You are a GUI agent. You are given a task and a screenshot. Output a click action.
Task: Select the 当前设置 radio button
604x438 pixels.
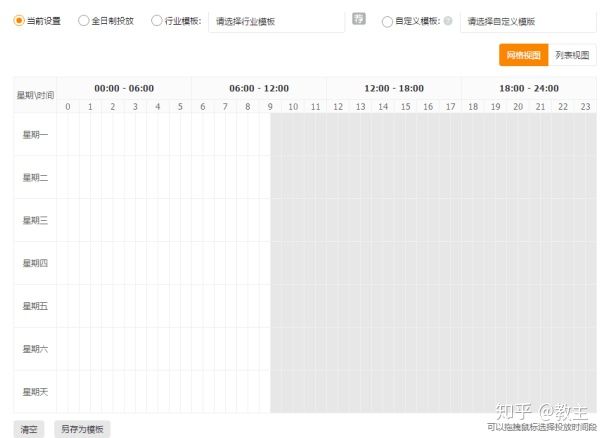pyautogui.click(x=19, y=20)
